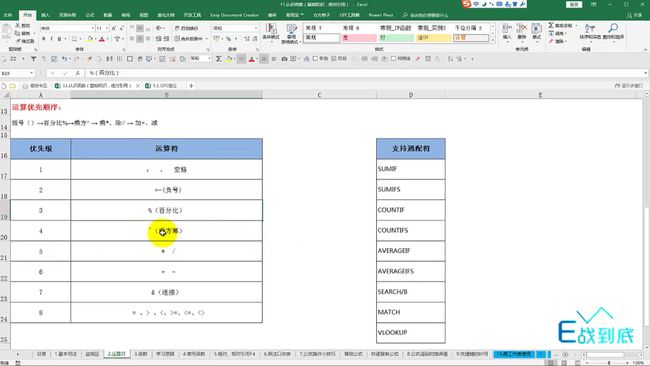Expand the Name Box dropdown

point(32,73)
